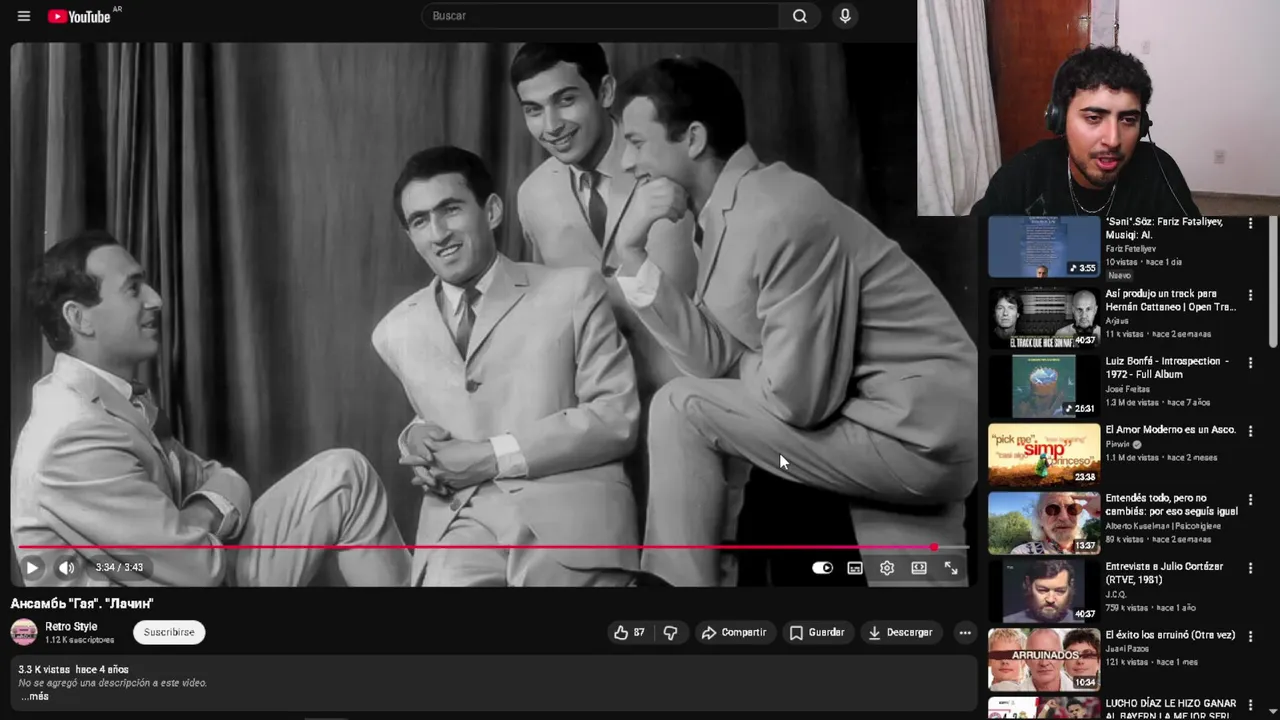
Task: Click the video time display 3:34 / 3:43
Action: [119, 567]
